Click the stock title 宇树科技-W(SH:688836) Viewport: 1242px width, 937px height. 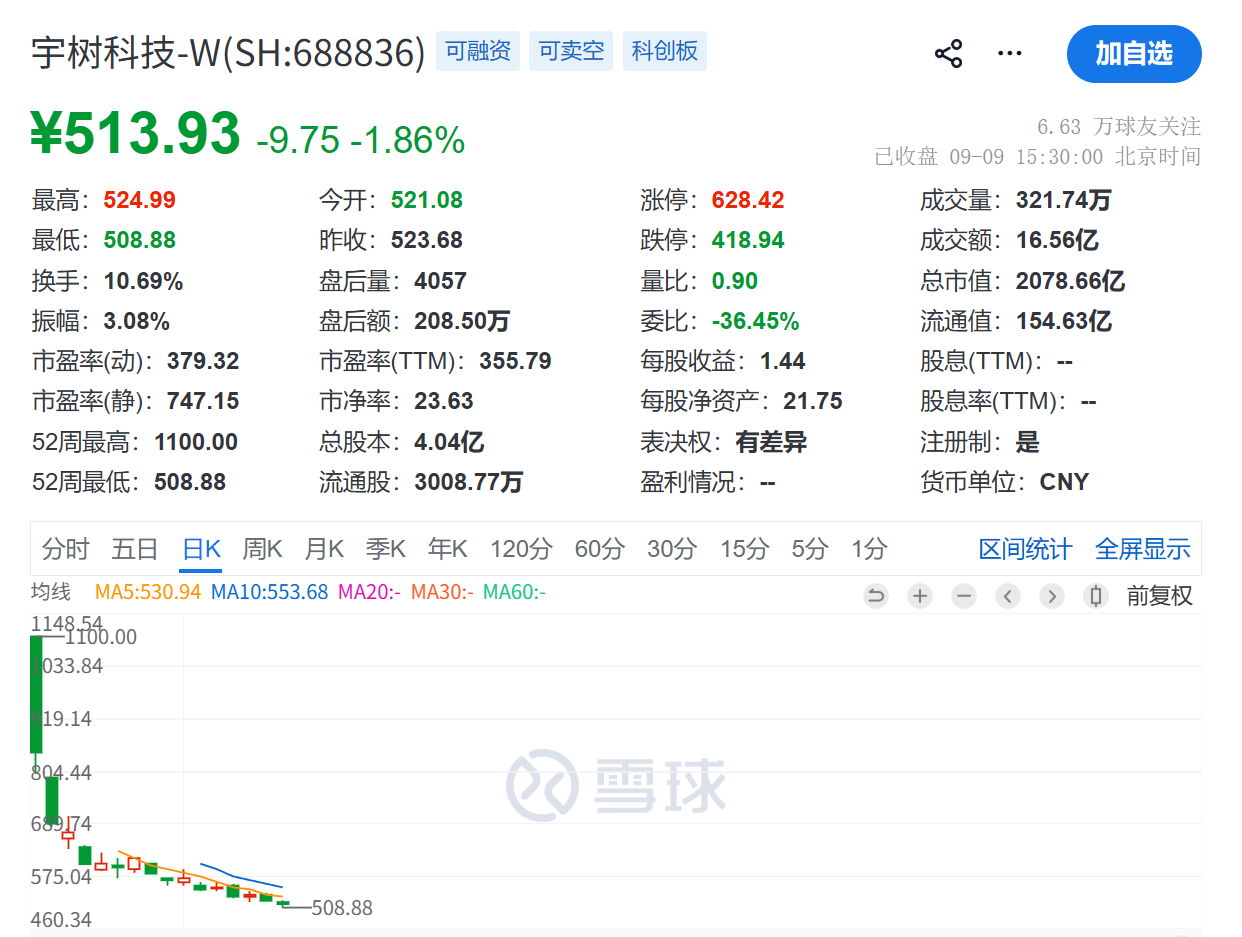tap(229, 52)
